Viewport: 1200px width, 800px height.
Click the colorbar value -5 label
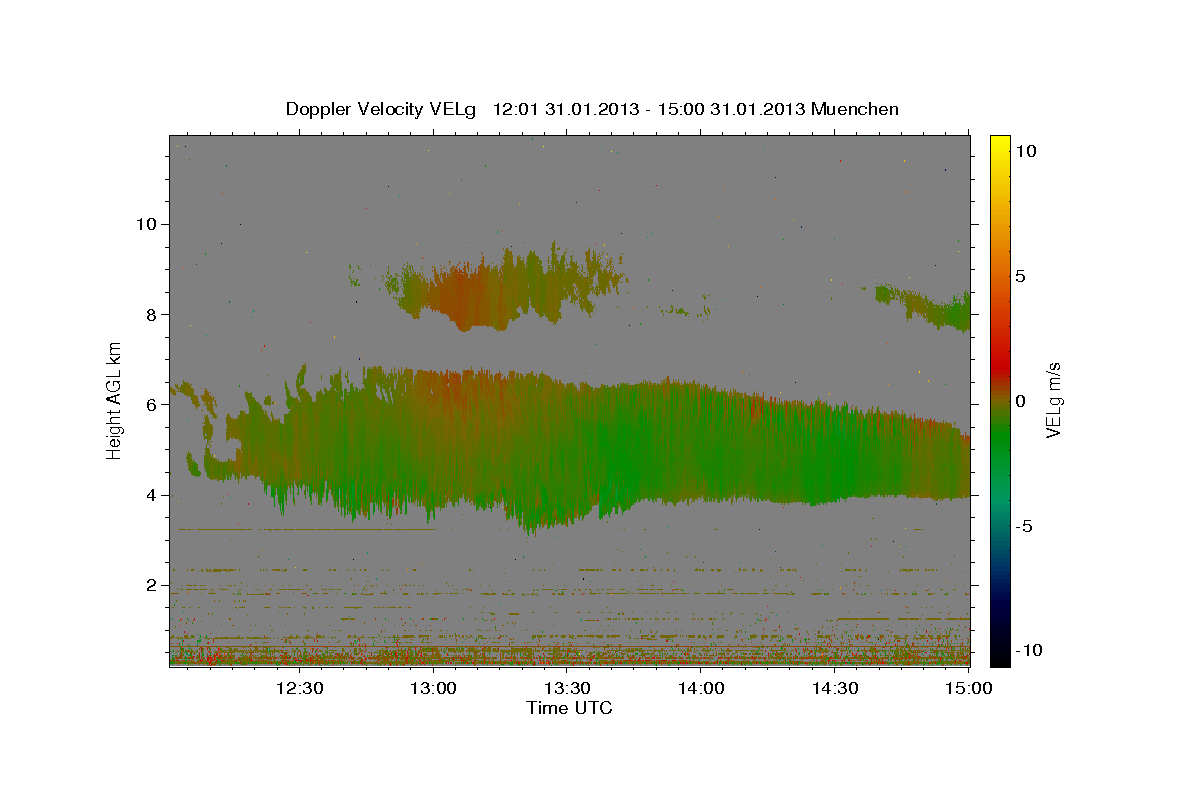(x=1025, y=526)
